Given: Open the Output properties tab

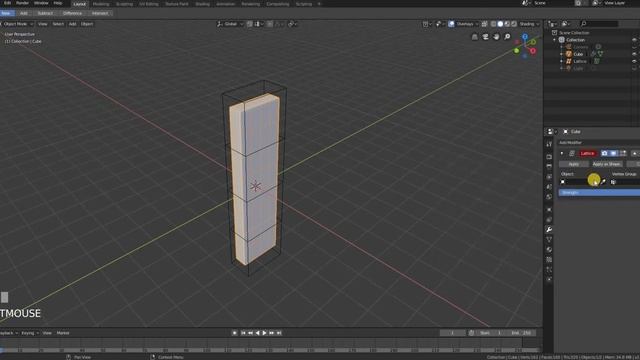Looking at the screenshot, I should (549, 167).
